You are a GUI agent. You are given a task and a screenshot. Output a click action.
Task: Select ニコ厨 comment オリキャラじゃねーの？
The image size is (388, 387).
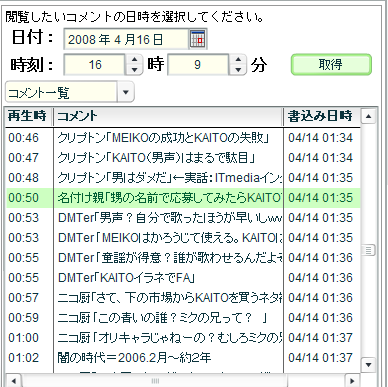tap(183, 338)
